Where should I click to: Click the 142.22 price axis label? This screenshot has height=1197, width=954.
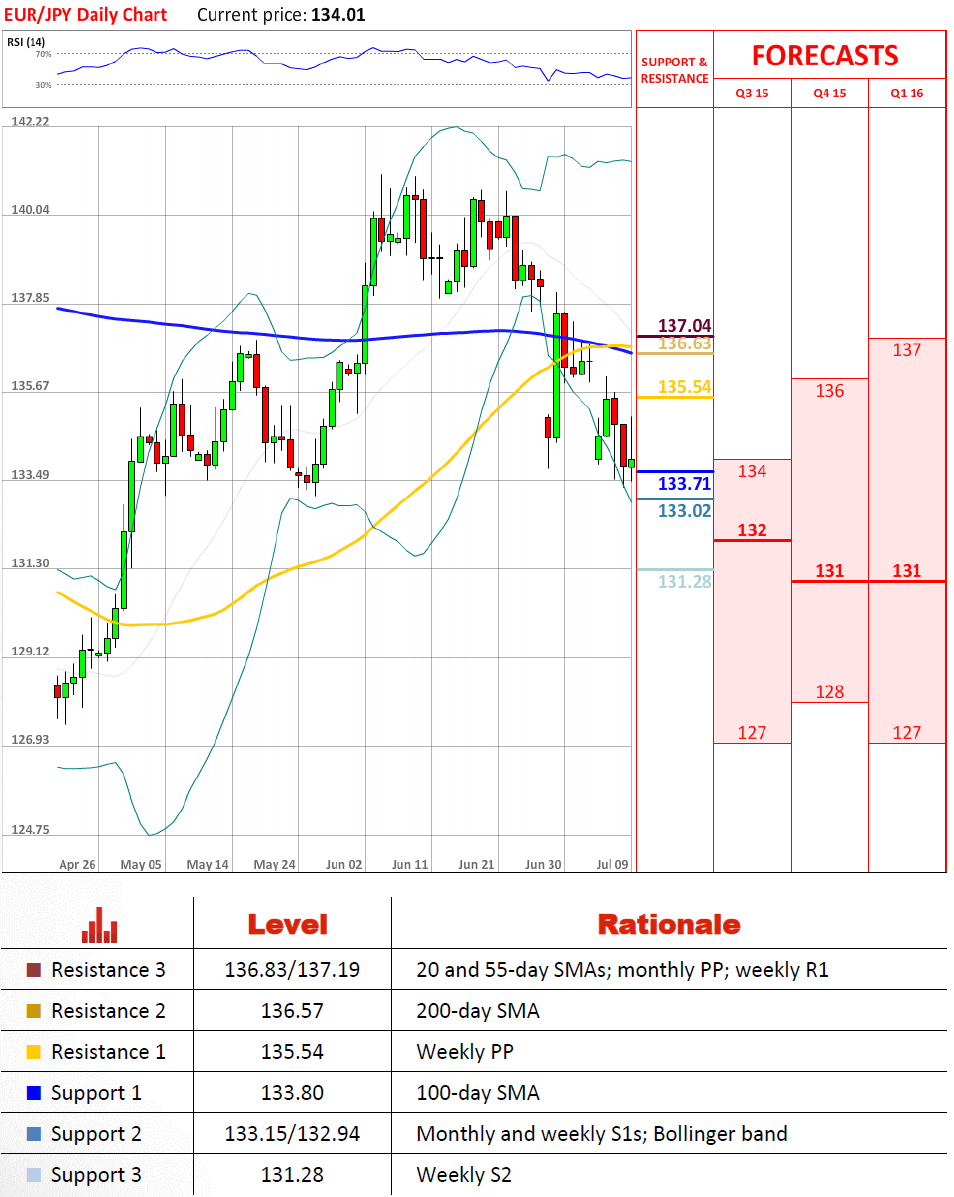click(x=30, y=121)
